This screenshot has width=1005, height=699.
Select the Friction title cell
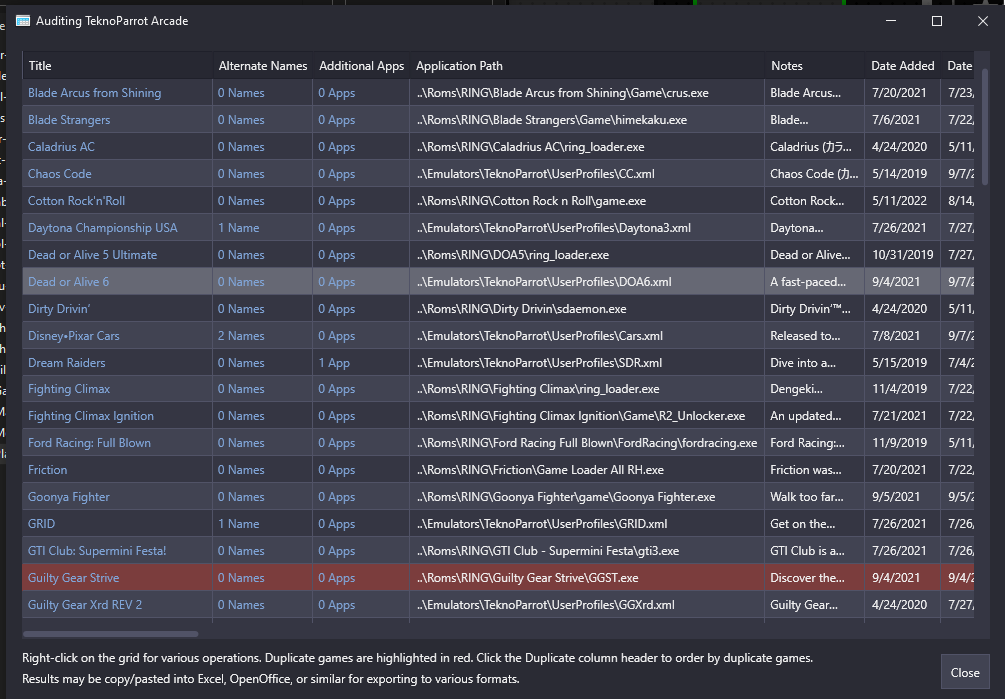tap(117, 470)
